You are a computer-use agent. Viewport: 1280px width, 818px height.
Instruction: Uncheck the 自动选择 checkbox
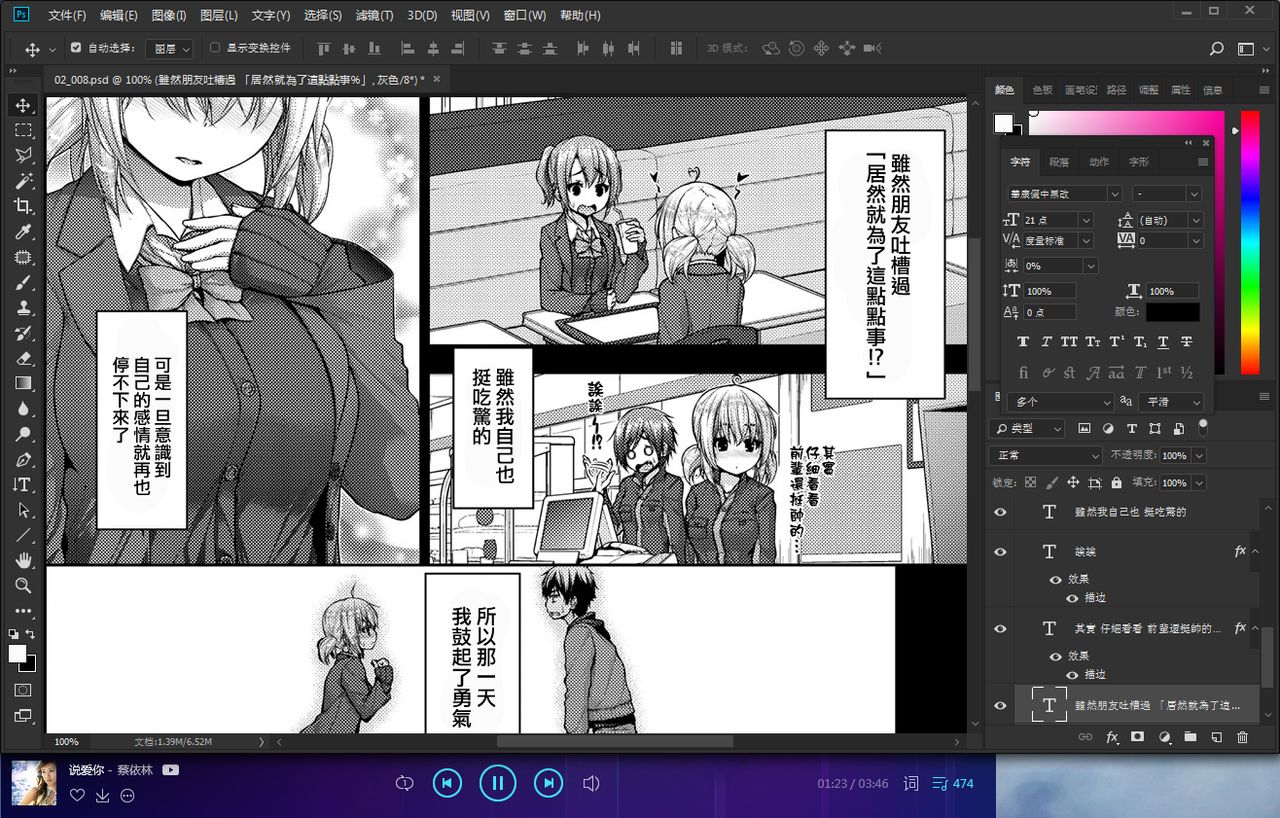76,48
